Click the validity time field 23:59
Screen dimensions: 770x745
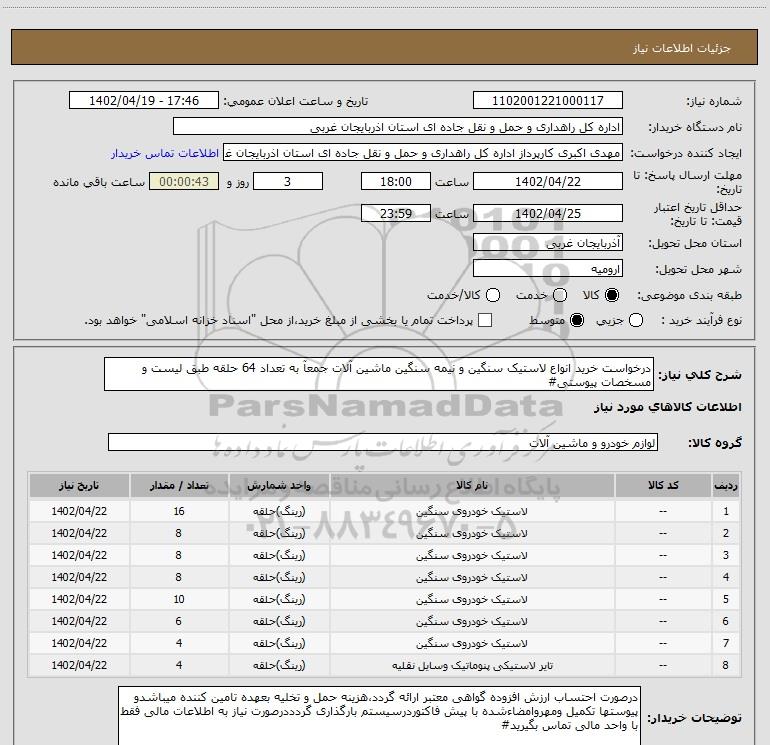pos(396,214)
